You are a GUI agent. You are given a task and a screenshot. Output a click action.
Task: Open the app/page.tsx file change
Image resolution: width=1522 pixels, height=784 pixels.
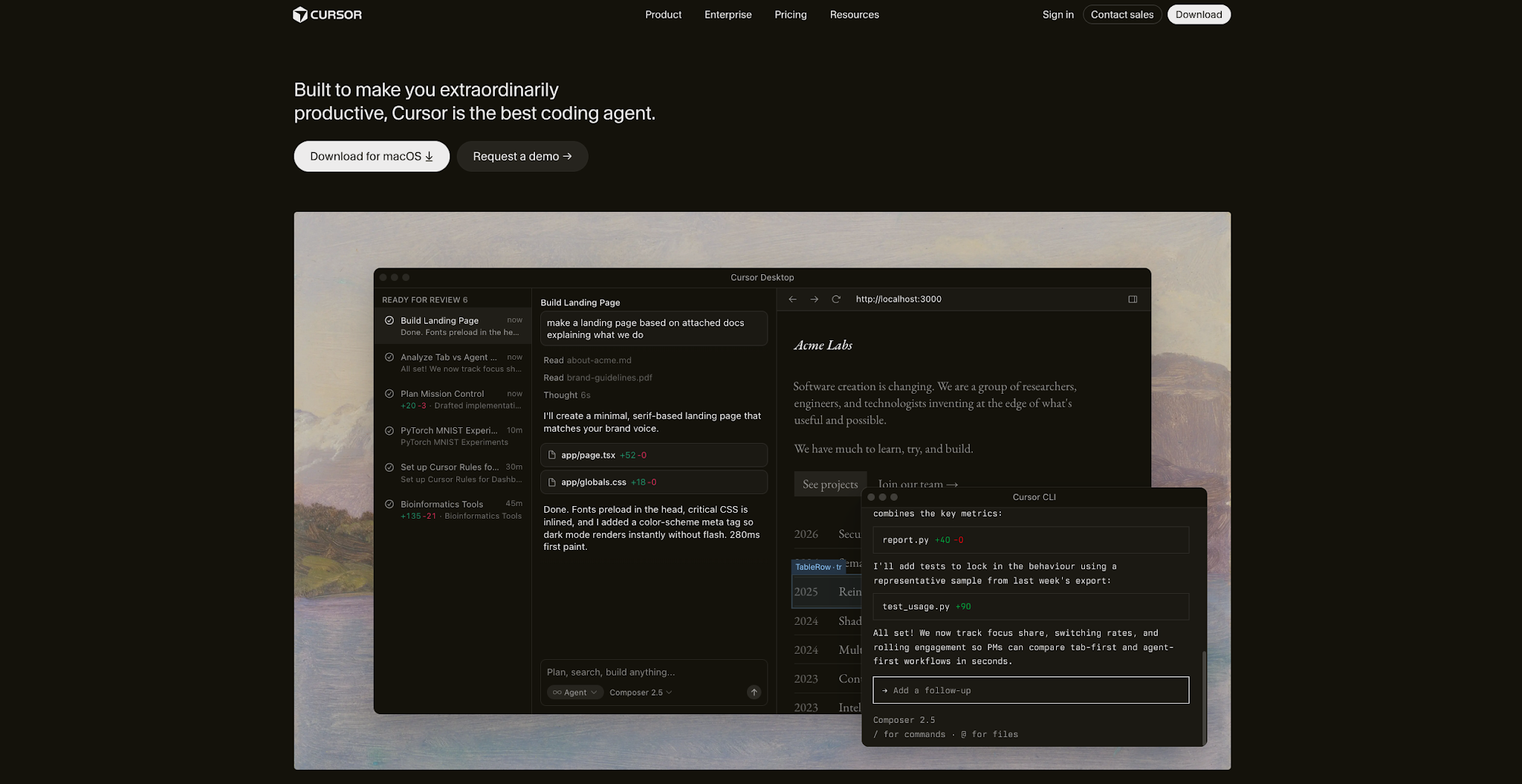click(x=653, y=455)
